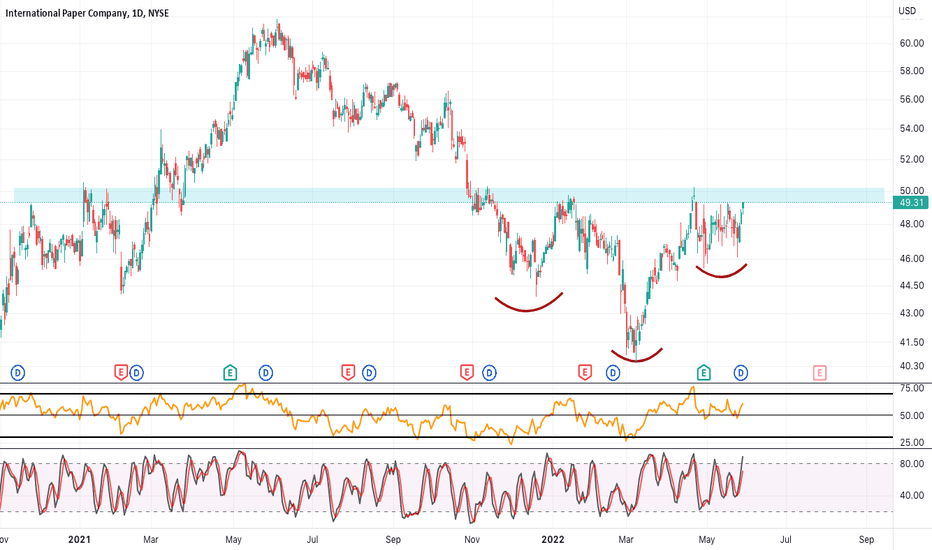Click the International Paper Company symbol title

[87, 13]
